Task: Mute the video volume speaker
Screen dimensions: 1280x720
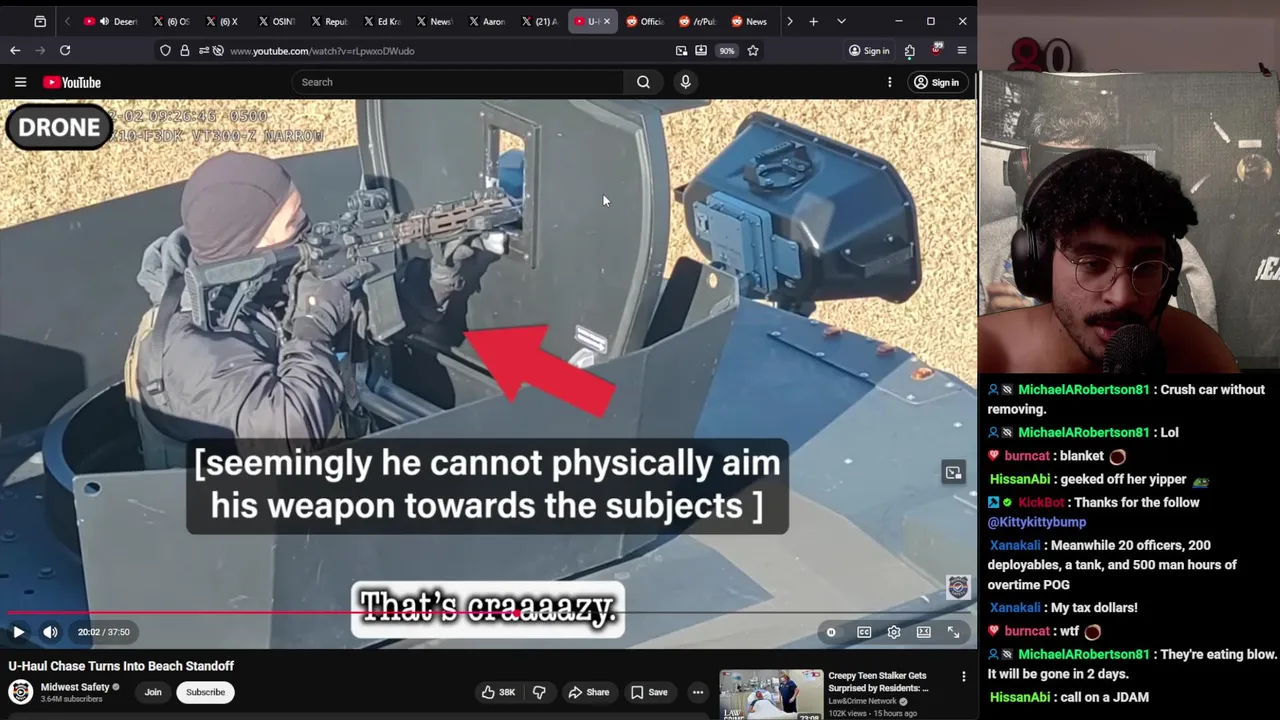Action: 50,632
